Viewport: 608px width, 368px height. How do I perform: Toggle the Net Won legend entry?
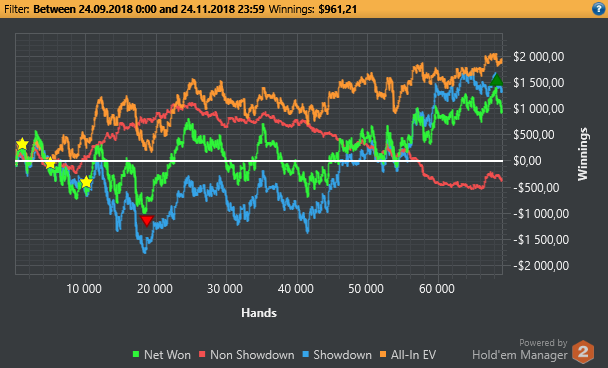pos(162,354)
